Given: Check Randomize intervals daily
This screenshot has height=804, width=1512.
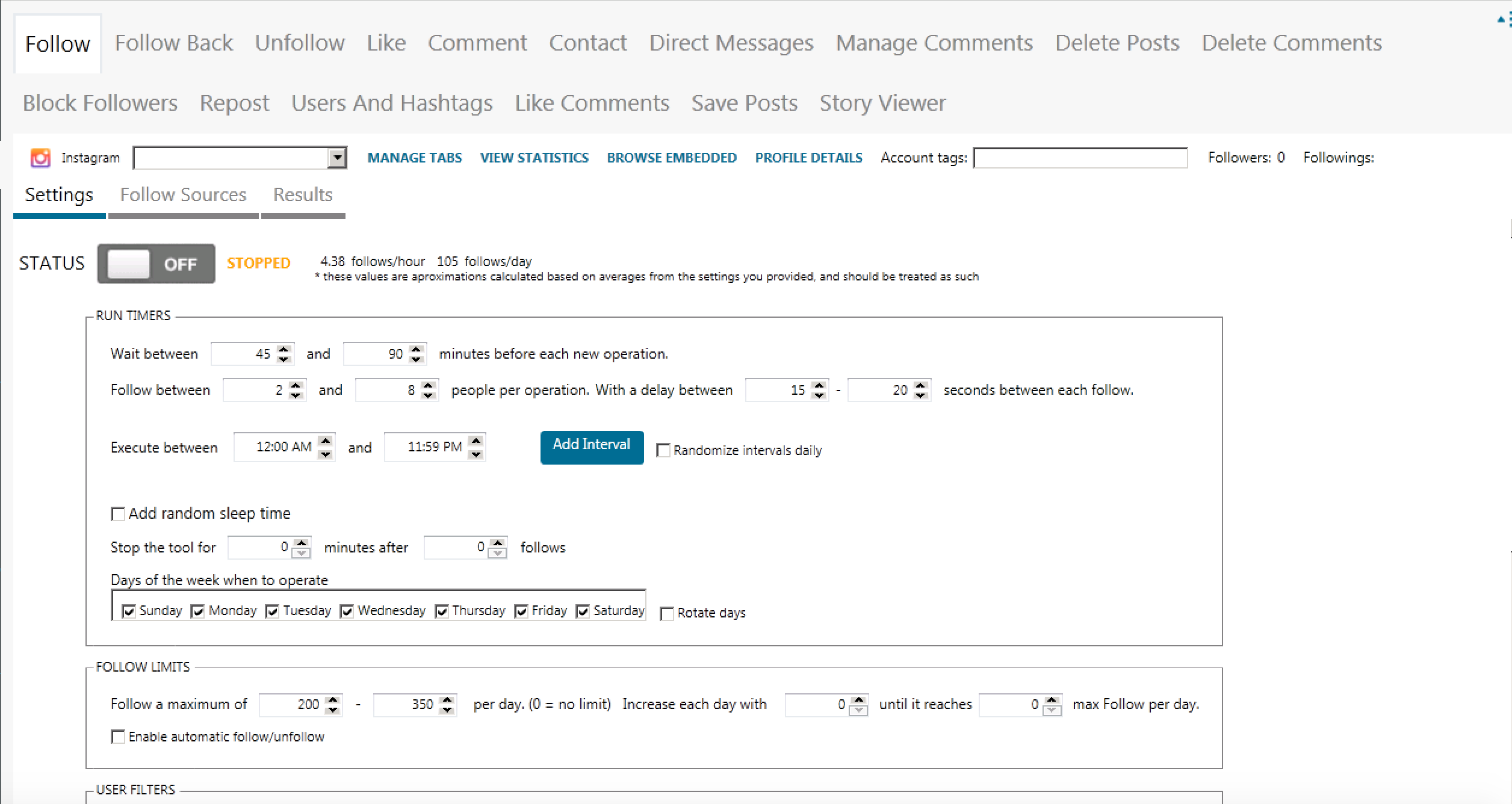Looking at the screenshot, I should coord(663,450).
